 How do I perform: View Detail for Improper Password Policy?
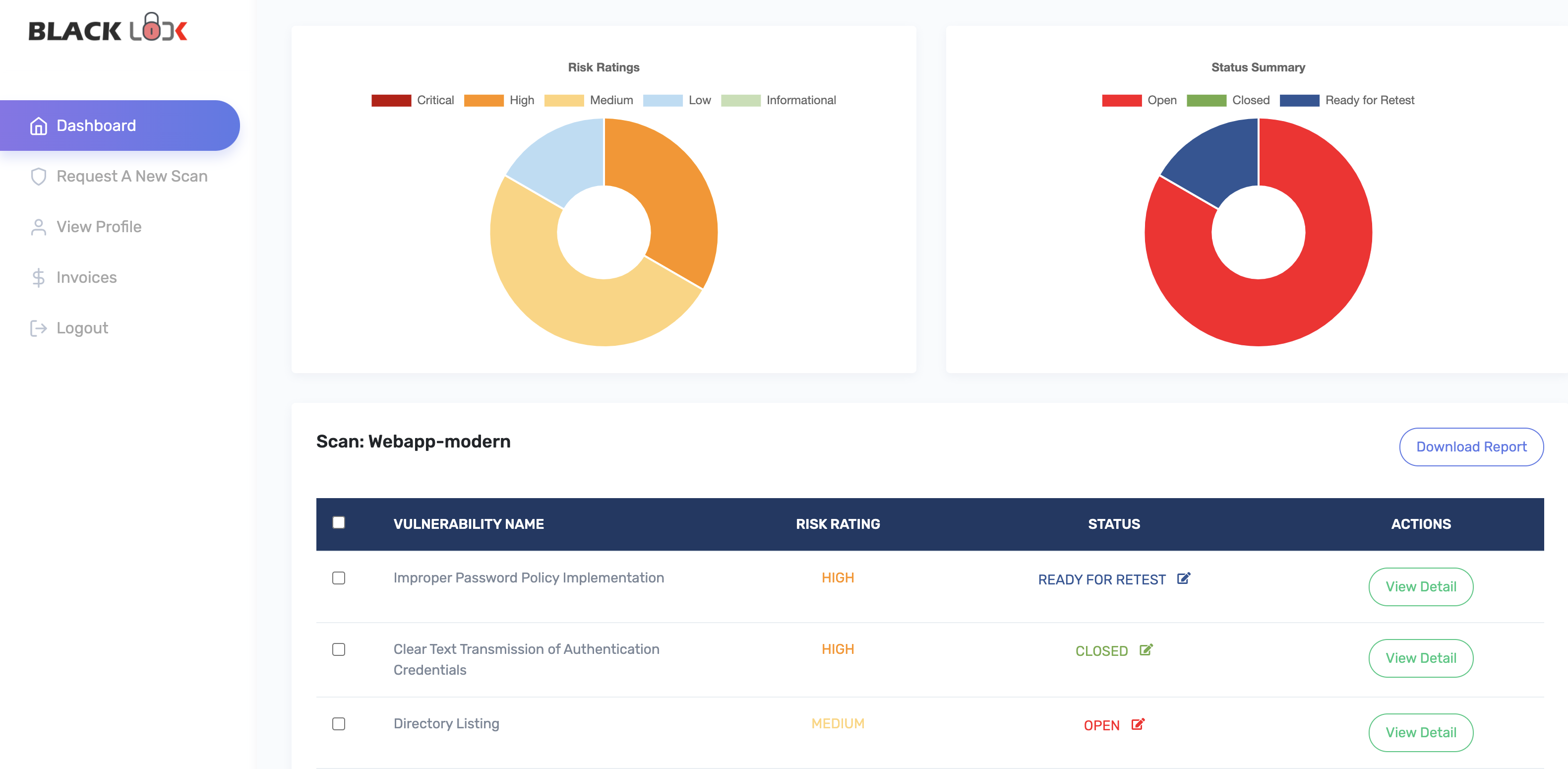click(1420, 587)
